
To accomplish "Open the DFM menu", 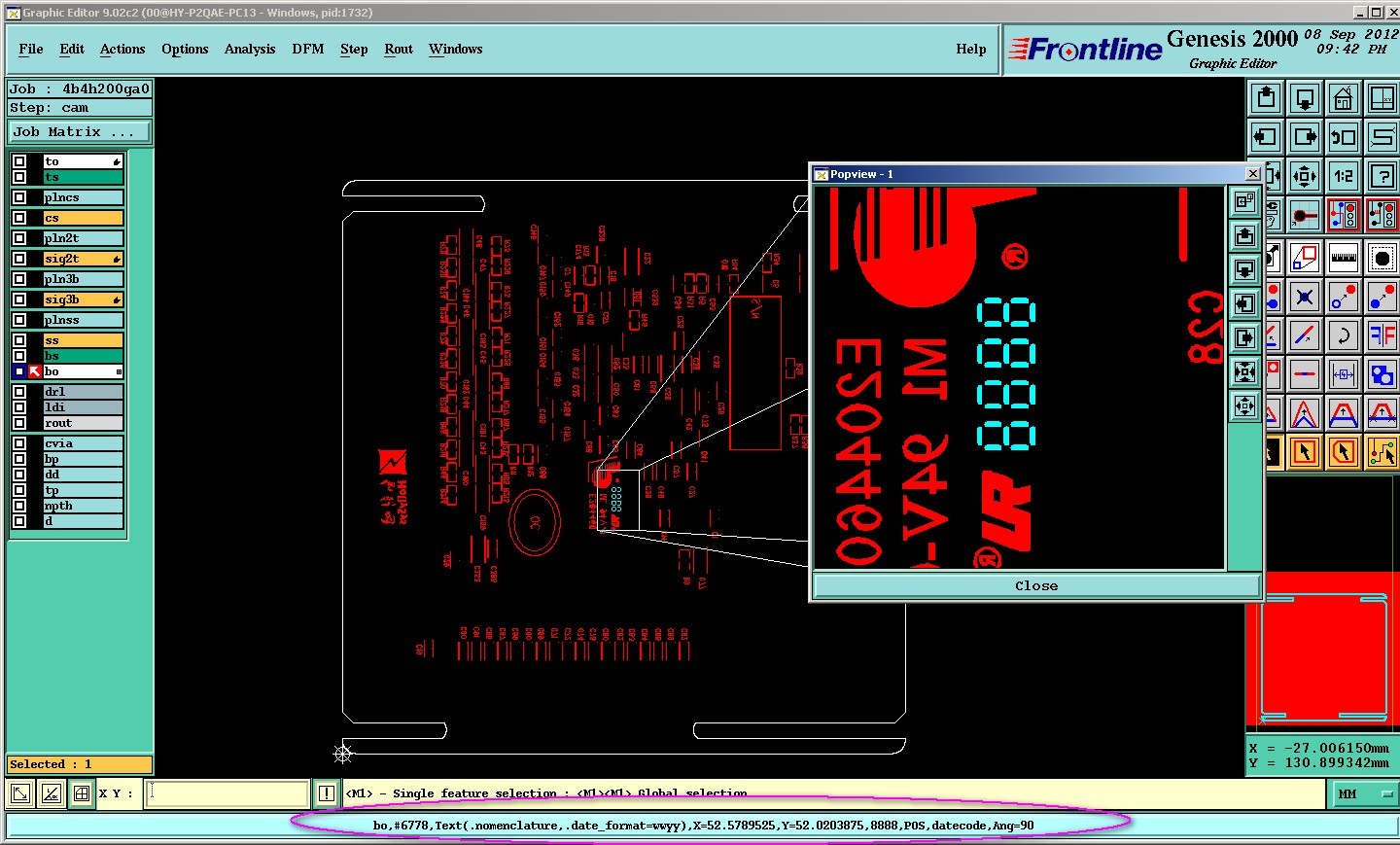I will (x=308, y=49).
